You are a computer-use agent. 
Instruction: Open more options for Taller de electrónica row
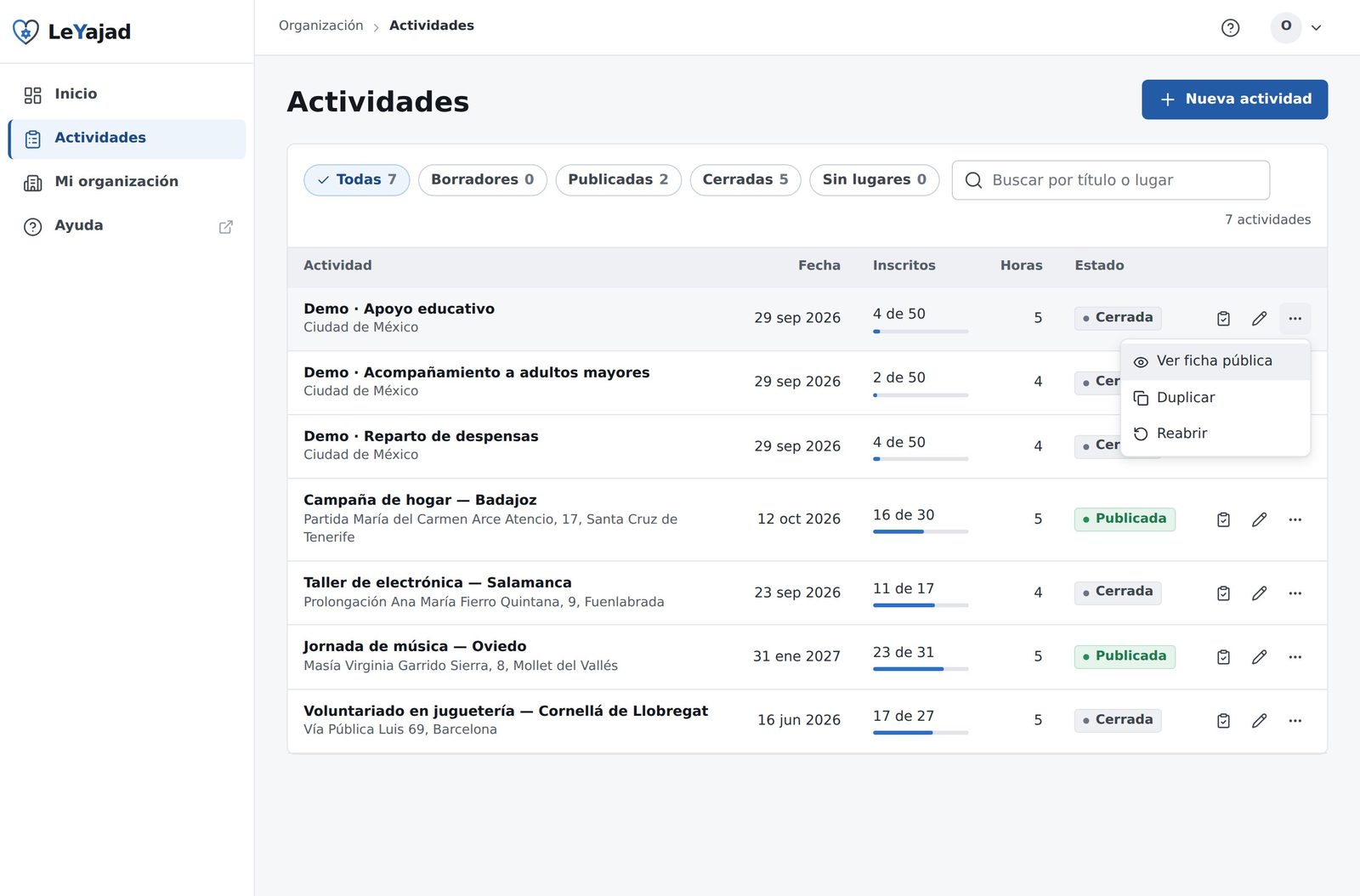point(1295,593)
